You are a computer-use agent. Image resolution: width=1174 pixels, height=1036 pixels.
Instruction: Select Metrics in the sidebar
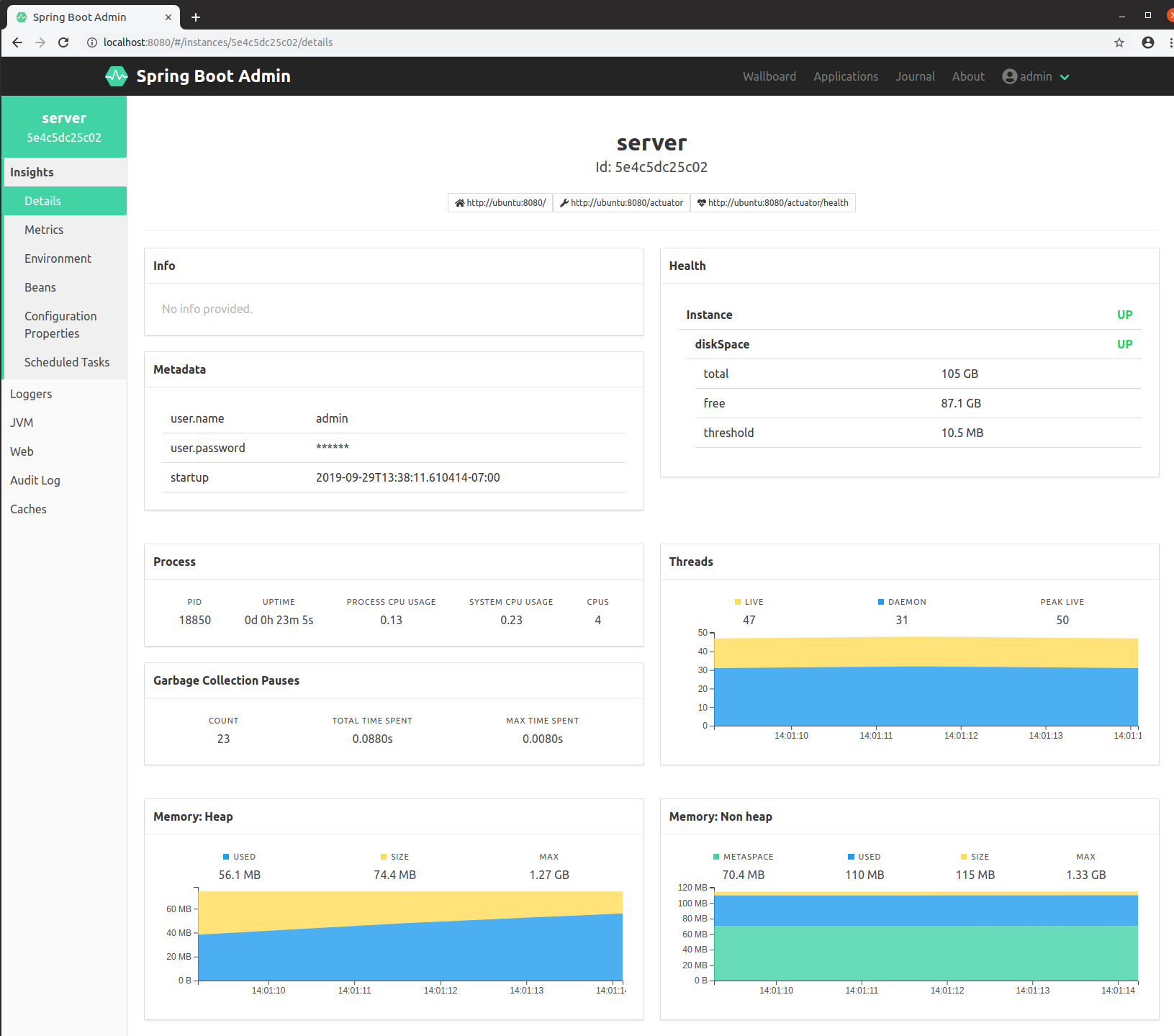pos(64,230)
